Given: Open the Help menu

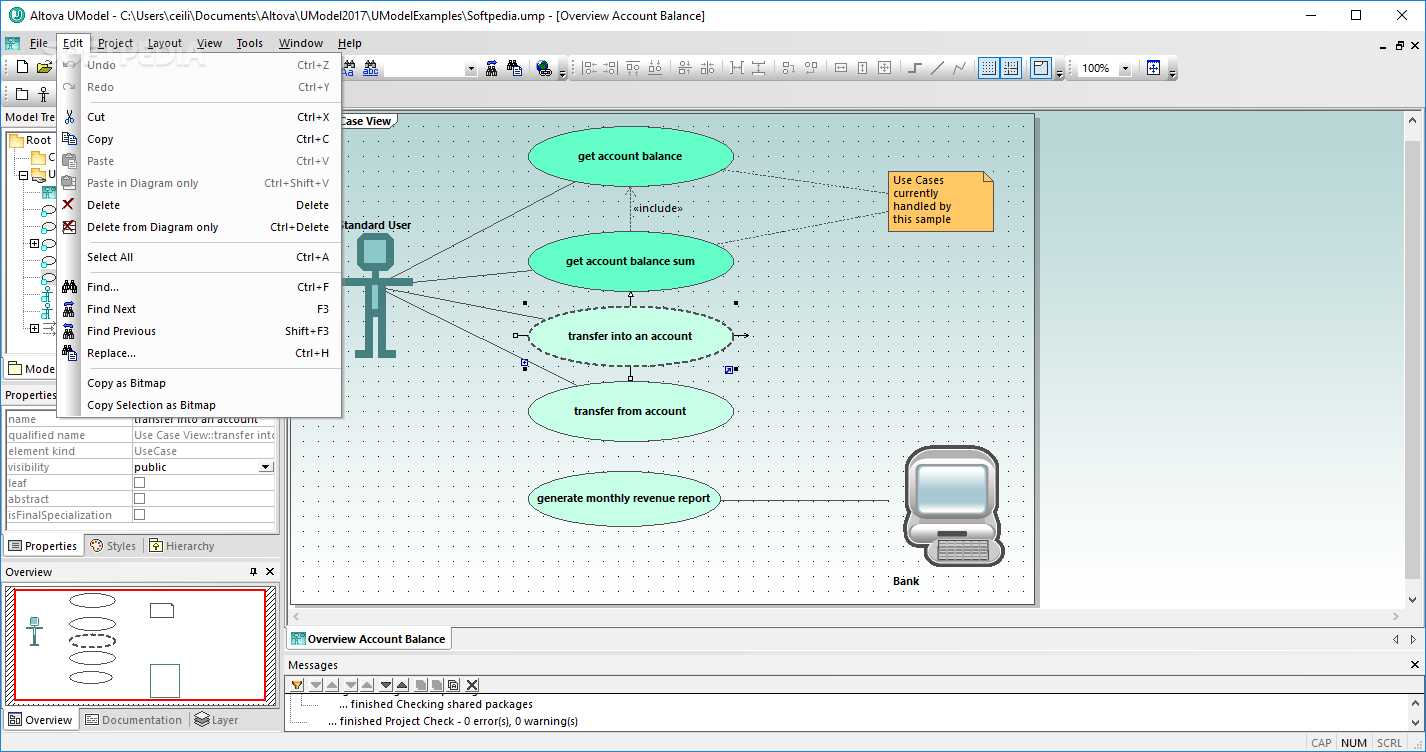Looking at the screenshot, I should (x=350, y=43).
